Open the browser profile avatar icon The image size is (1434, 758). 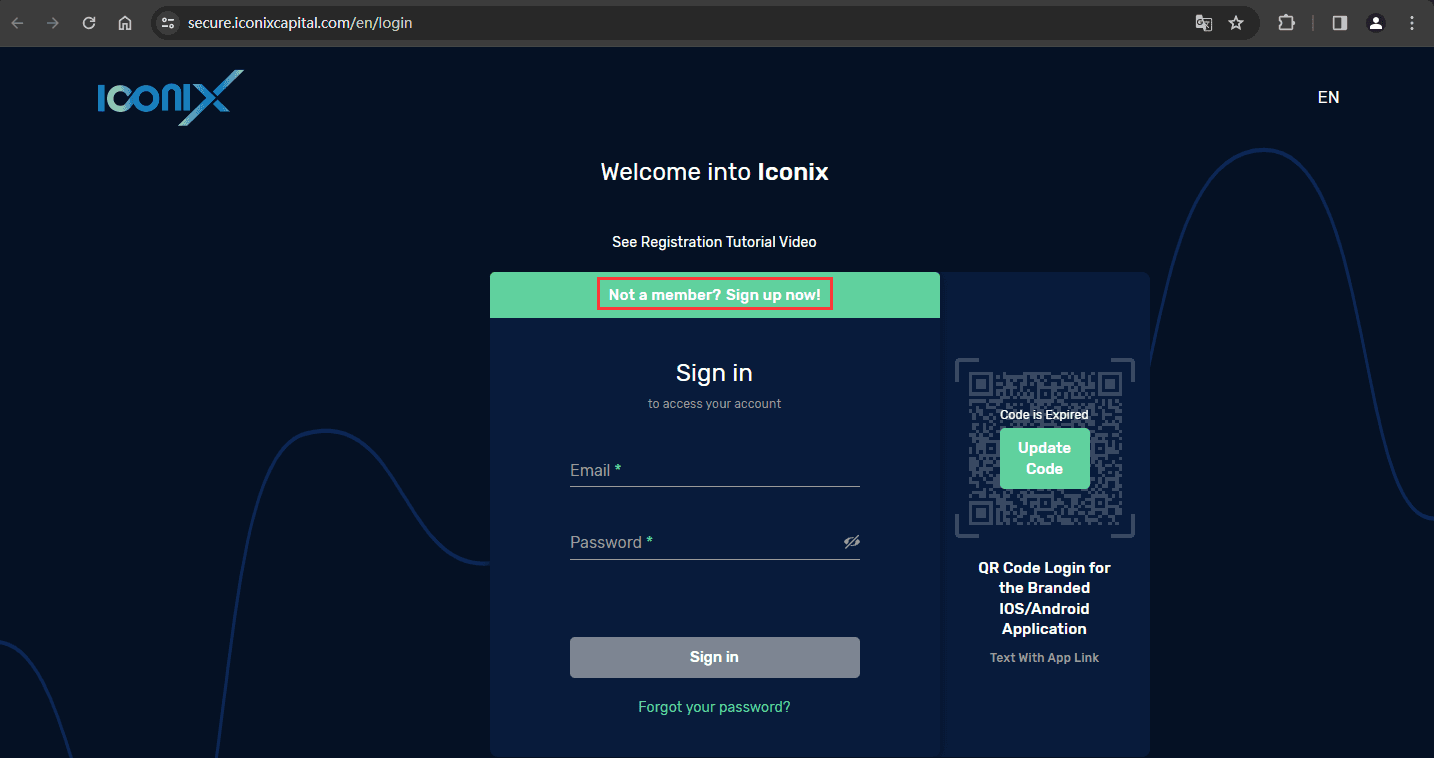pyautogui.click(x=1376, y=23)
